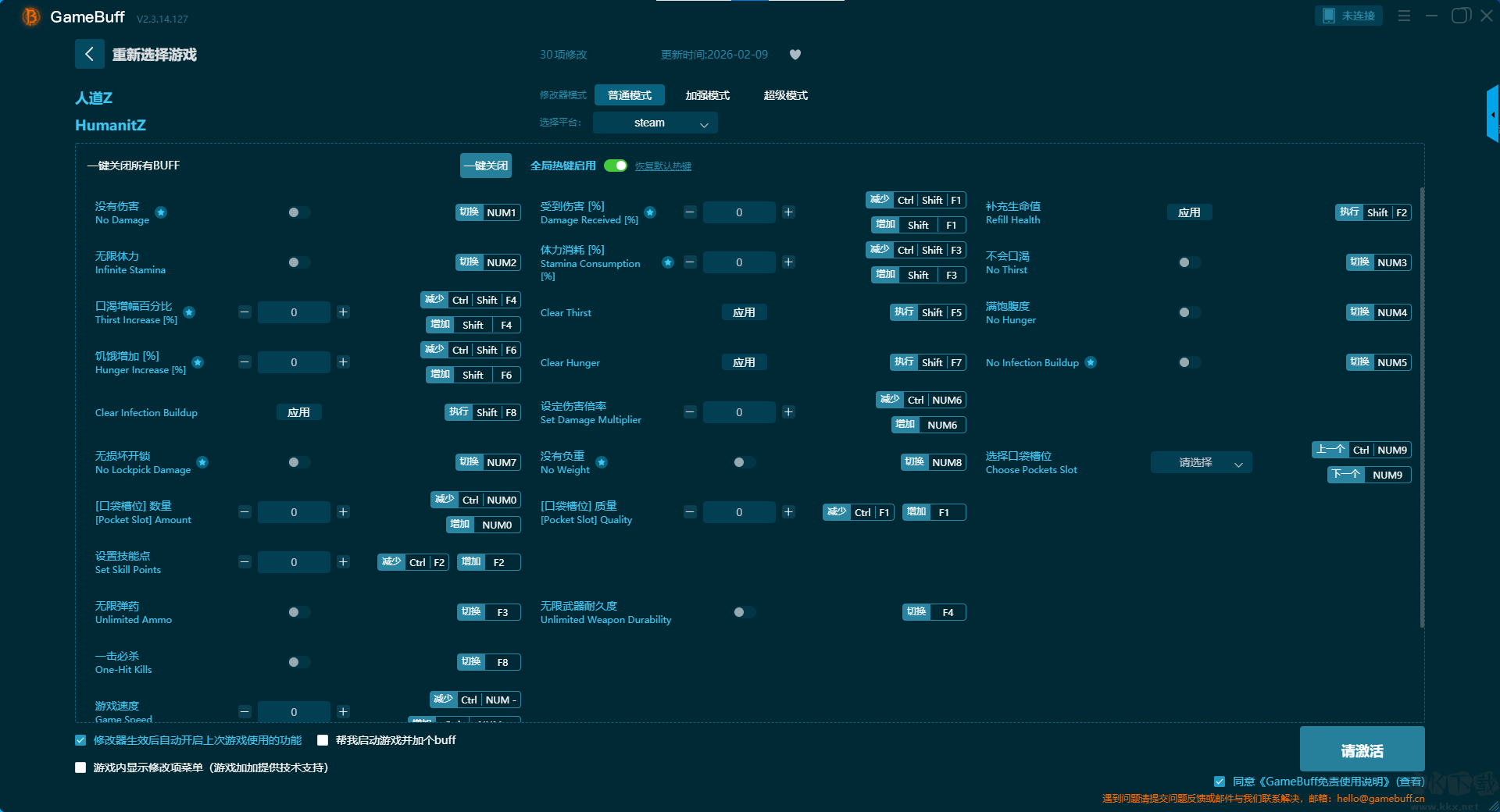
Task: Click the Set Skill Points value field
Action: click(294, 562)
